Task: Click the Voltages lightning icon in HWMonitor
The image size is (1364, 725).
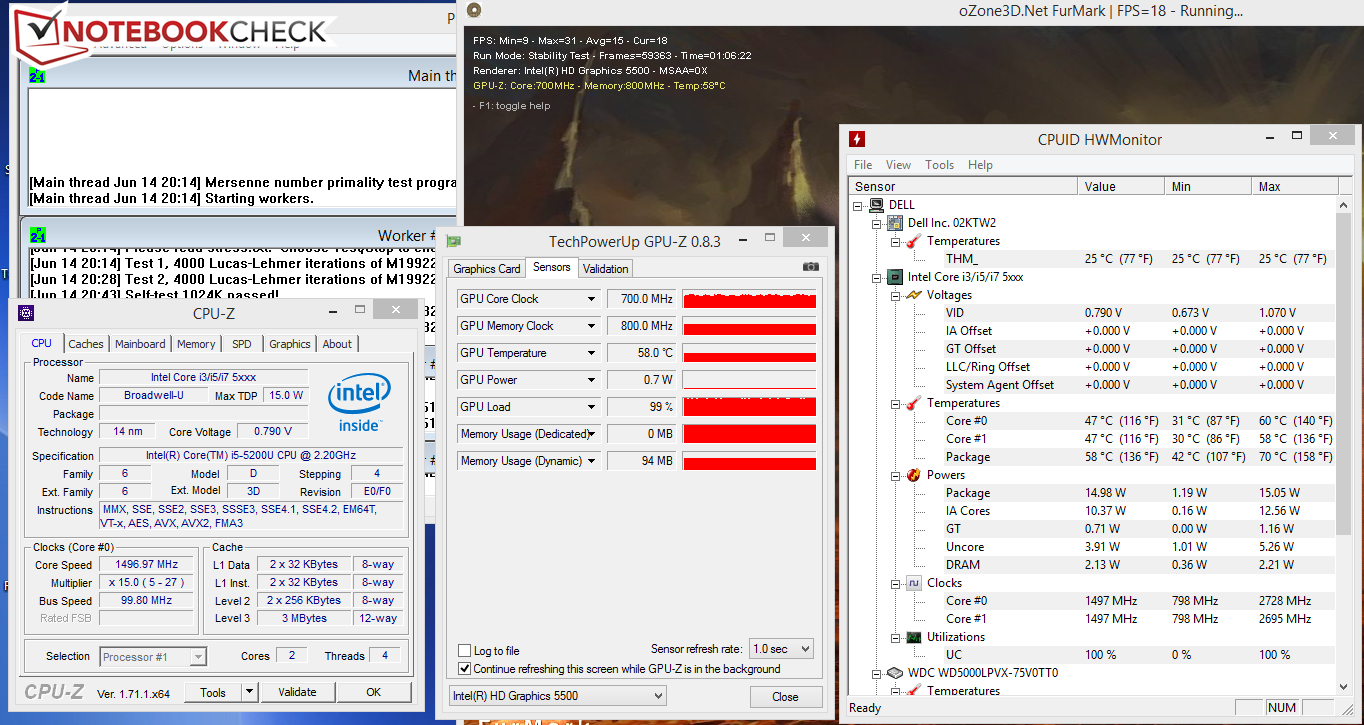Action: [913, 295]
